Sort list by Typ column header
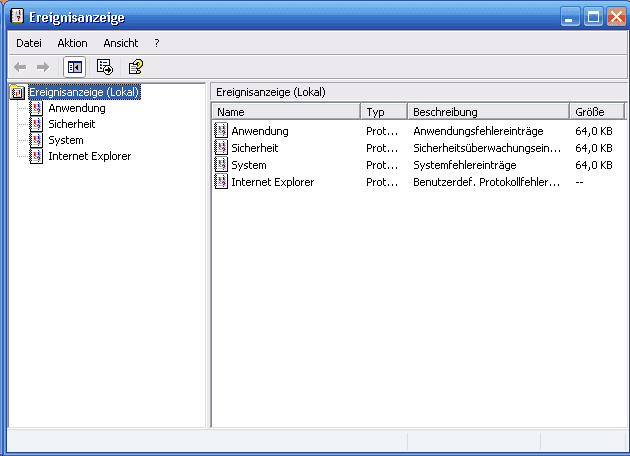 pos(384,112)
